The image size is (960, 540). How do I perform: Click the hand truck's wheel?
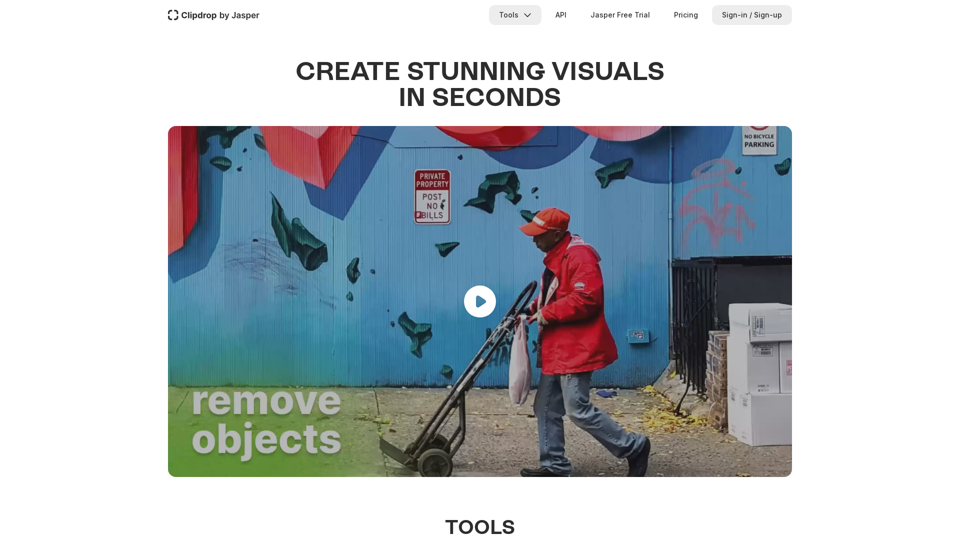tap(435, 462)
